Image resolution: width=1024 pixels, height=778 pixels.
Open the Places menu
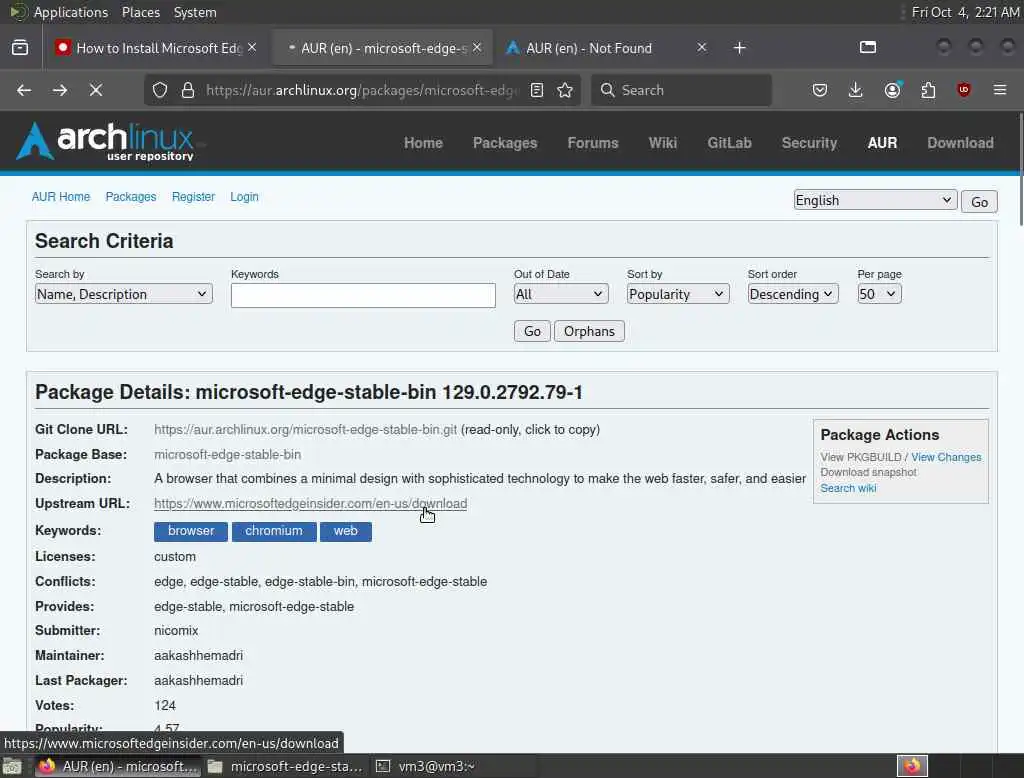click(x=140, y=12)
